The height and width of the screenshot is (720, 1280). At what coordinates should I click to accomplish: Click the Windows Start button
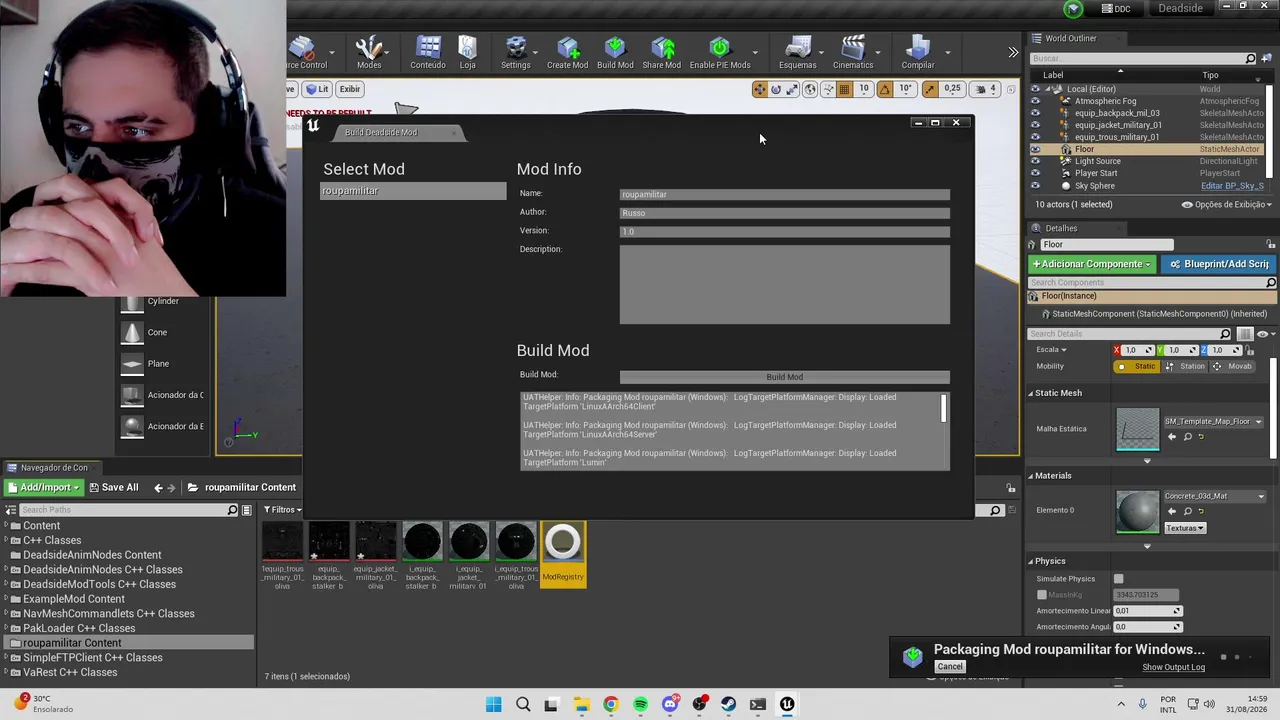494,704
